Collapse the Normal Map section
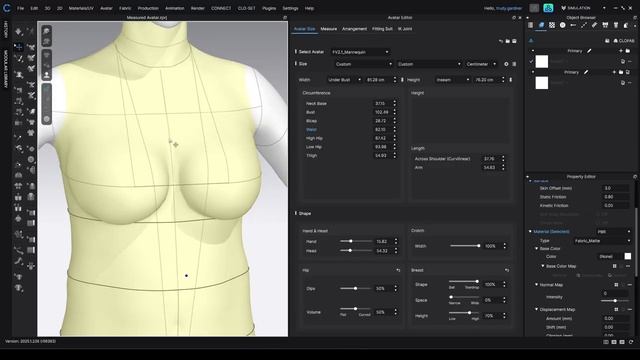The image size is (640, 360). (x=536, y=285)
